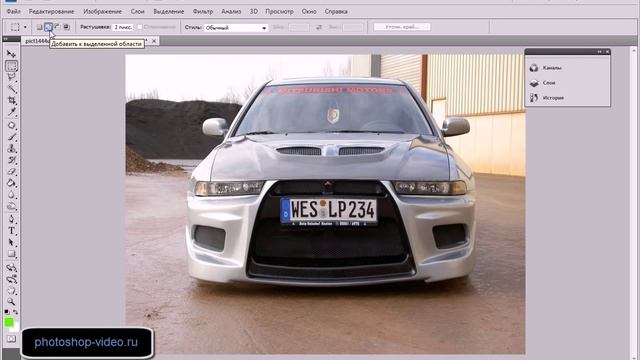Click the Растушевка feather value field
The image size is (640, 360).
pyautogui.click(x=122, y=27)
